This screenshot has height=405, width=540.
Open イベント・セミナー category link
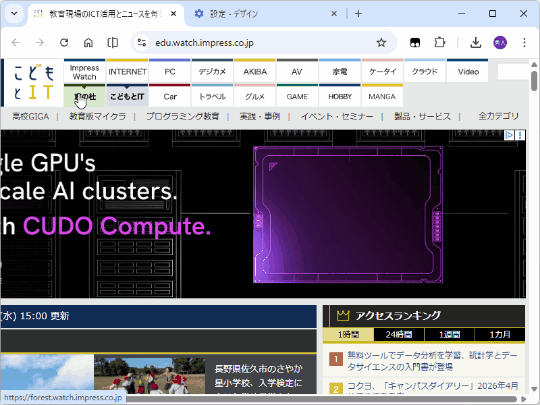pos(337,116)
